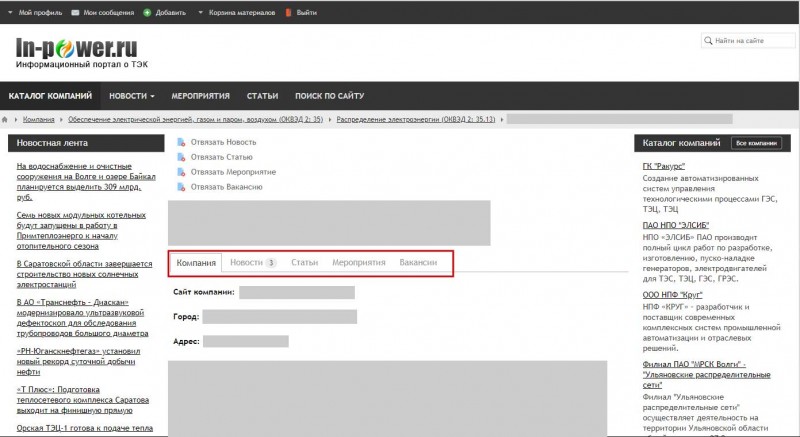Open Каталог компаний in main navigation
The height and width of the screenshot is (437, 800).
tap(50, 96)
